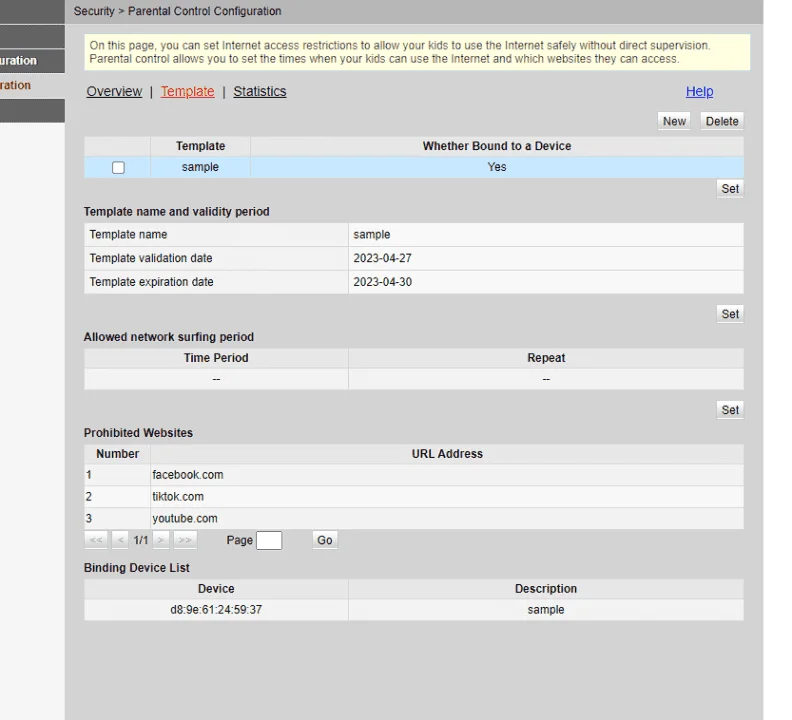The image size is (792, 720).
Task: Click Set button above Template name section
Action: [730, 189]
